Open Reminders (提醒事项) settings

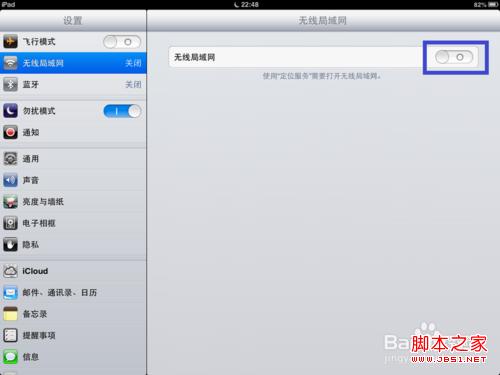[x=73, y=335]
